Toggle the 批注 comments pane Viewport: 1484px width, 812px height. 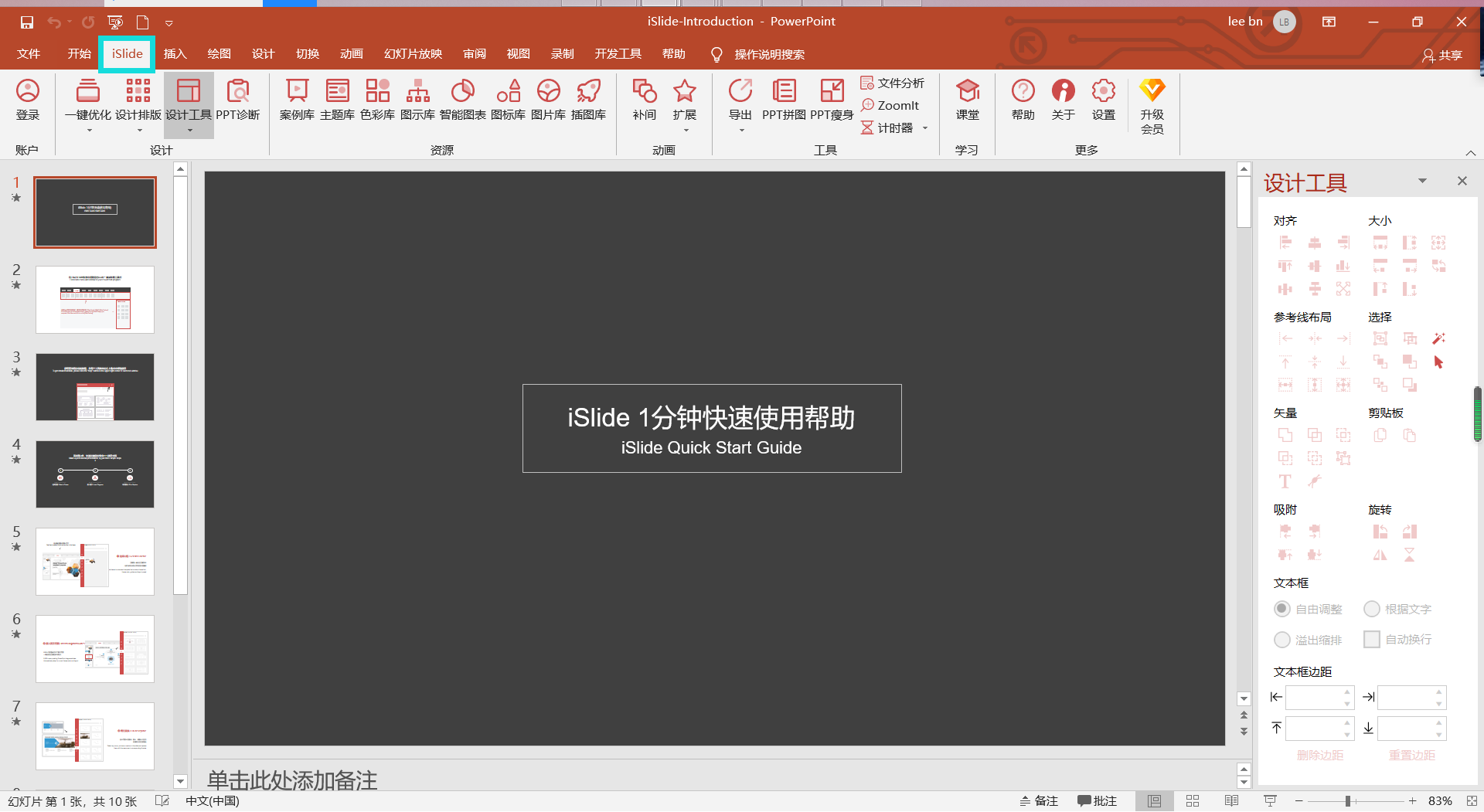click(x=1097, y=801)
